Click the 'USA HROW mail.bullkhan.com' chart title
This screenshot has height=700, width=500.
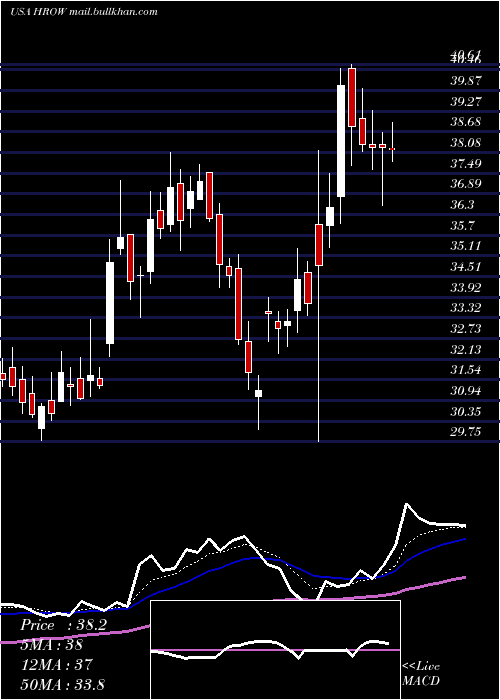(x=84, y=12)
